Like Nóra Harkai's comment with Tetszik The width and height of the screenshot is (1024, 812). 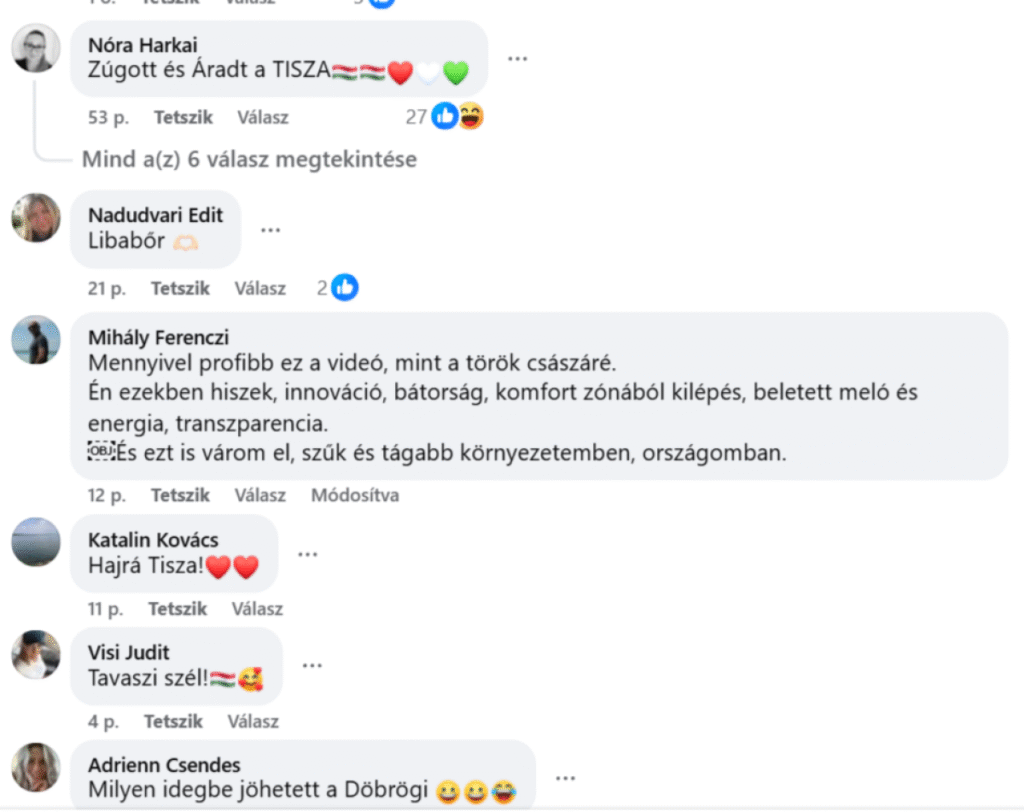(183, 117)
